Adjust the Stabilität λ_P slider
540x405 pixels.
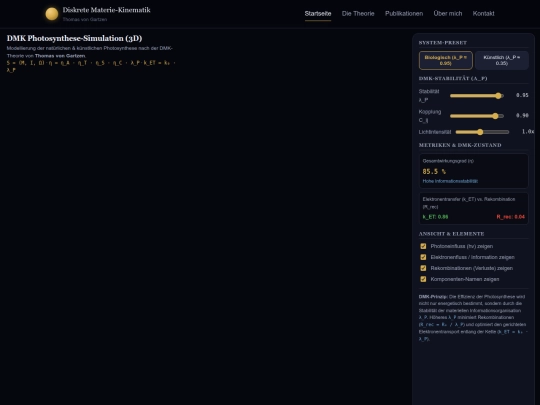pyautogui.click(x=477, y=96)
